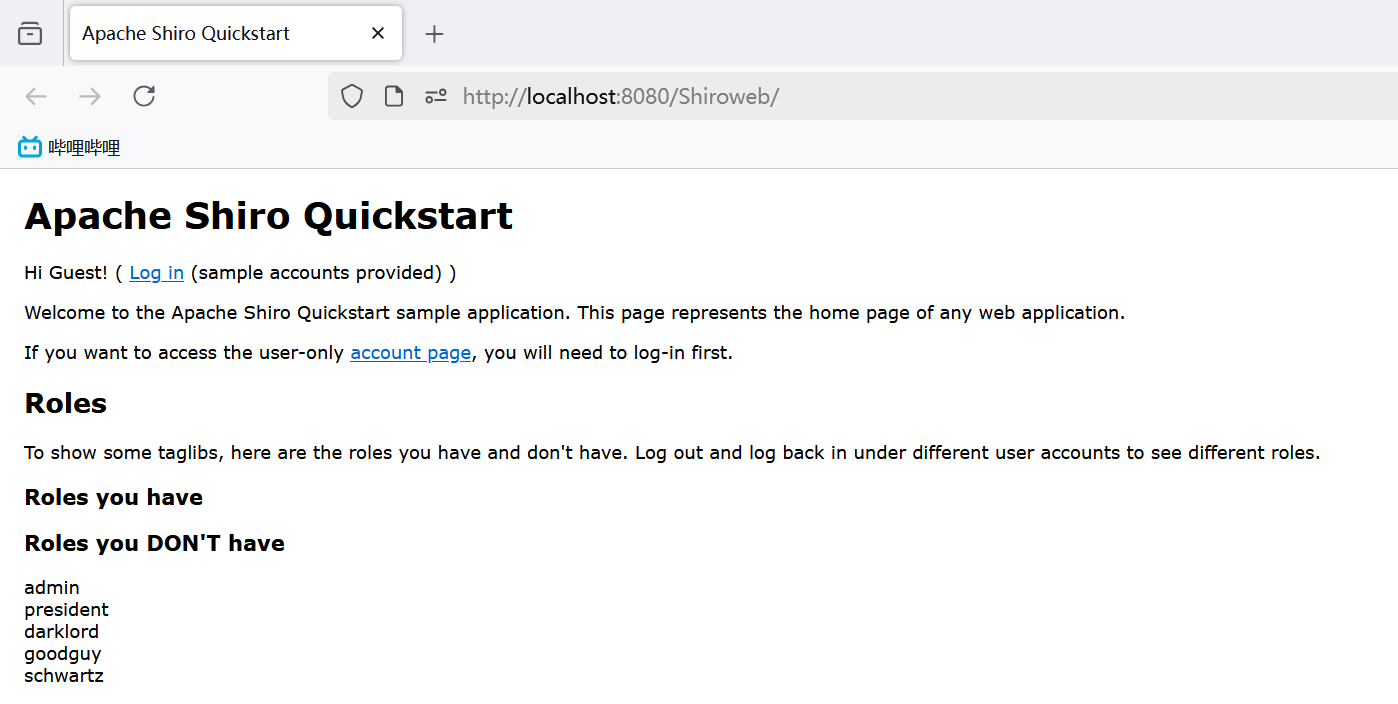The height and width of the screenshot is (704, 1398).
Task: Click the text '(sample accounts provided)'
Action: click(x=316, y=273)
